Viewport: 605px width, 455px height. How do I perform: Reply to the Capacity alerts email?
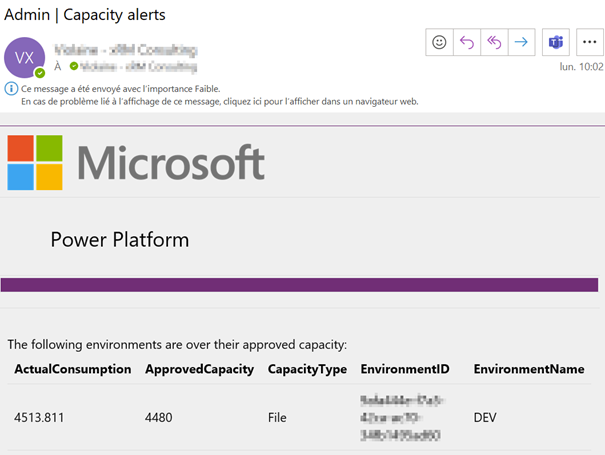click(x=466, y=42)
